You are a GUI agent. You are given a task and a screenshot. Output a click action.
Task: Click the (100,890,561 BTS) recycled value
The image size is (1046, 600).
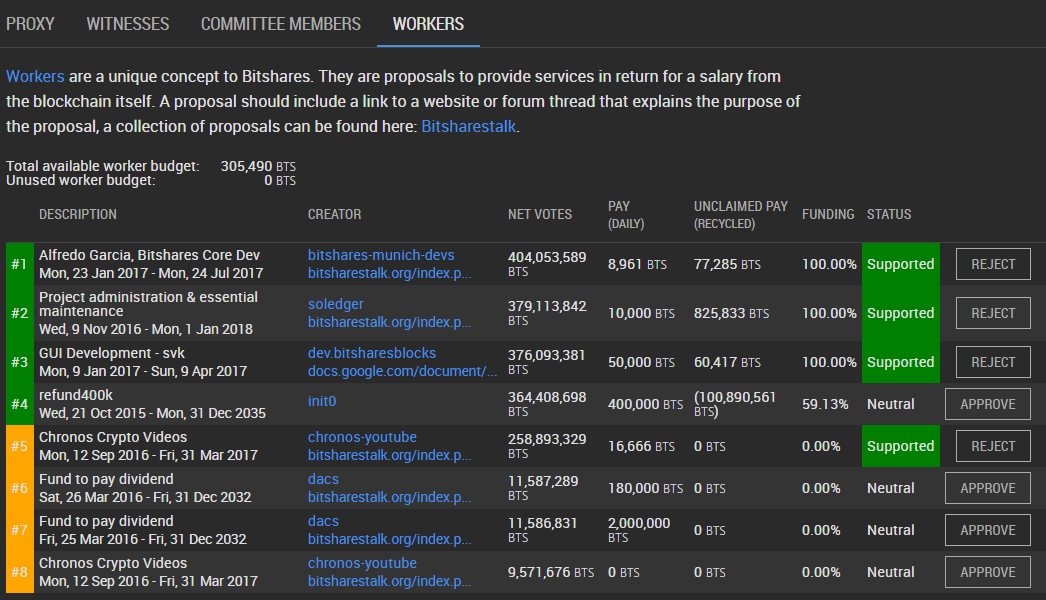point(735,404)
